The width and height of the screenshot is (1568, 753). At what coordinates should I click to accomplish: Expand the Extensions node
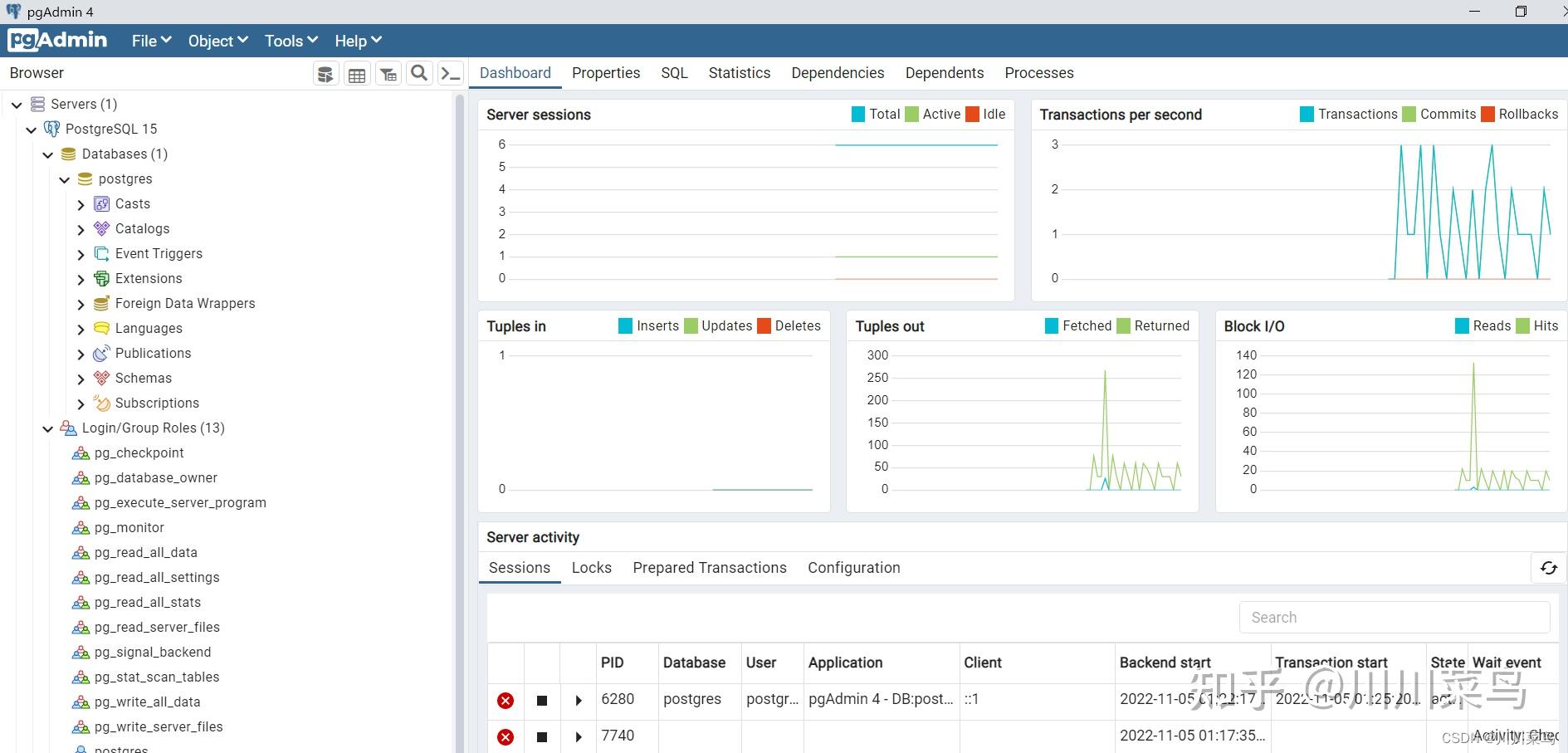pos(81,279)
